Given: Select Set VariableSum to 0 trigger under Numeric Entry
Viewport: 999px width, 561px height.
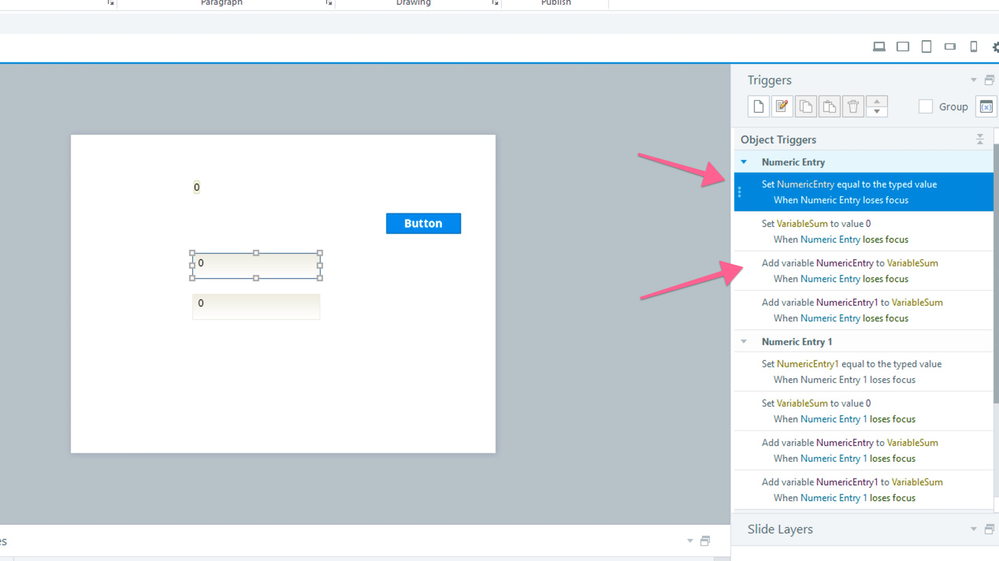Looking at the screenshot, I should [863, 231].
